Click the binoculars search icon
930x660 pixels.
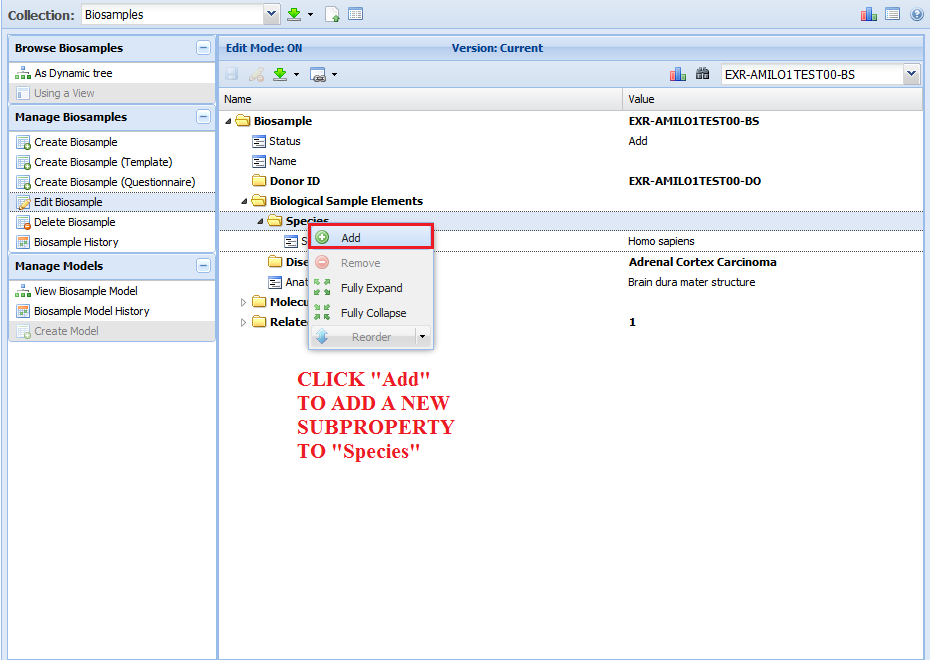(702, 74)
